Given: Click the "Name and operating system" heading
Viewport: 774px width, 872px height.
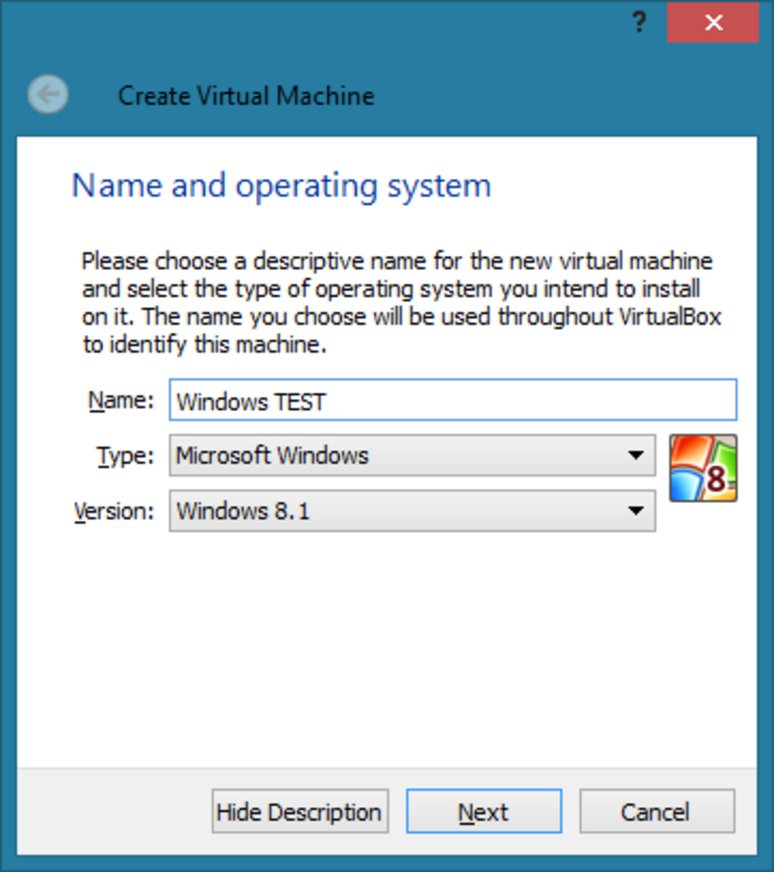Looking at the screenshot, I should pos(281,186).
